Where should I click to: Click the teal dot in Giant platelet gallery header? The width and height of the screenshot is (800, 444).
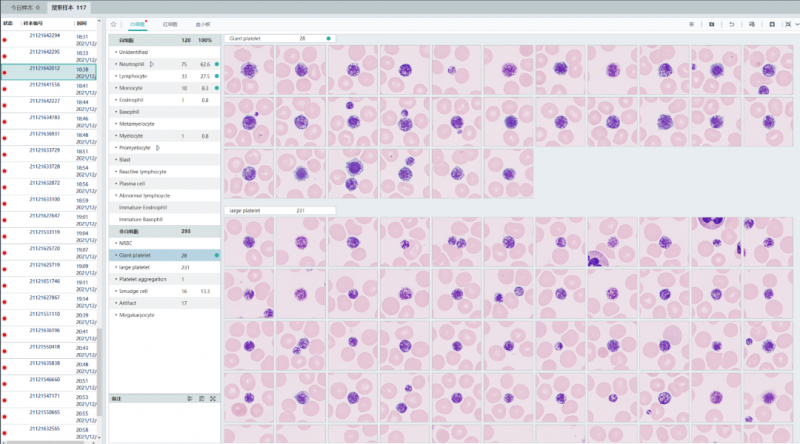pos(329,38)
